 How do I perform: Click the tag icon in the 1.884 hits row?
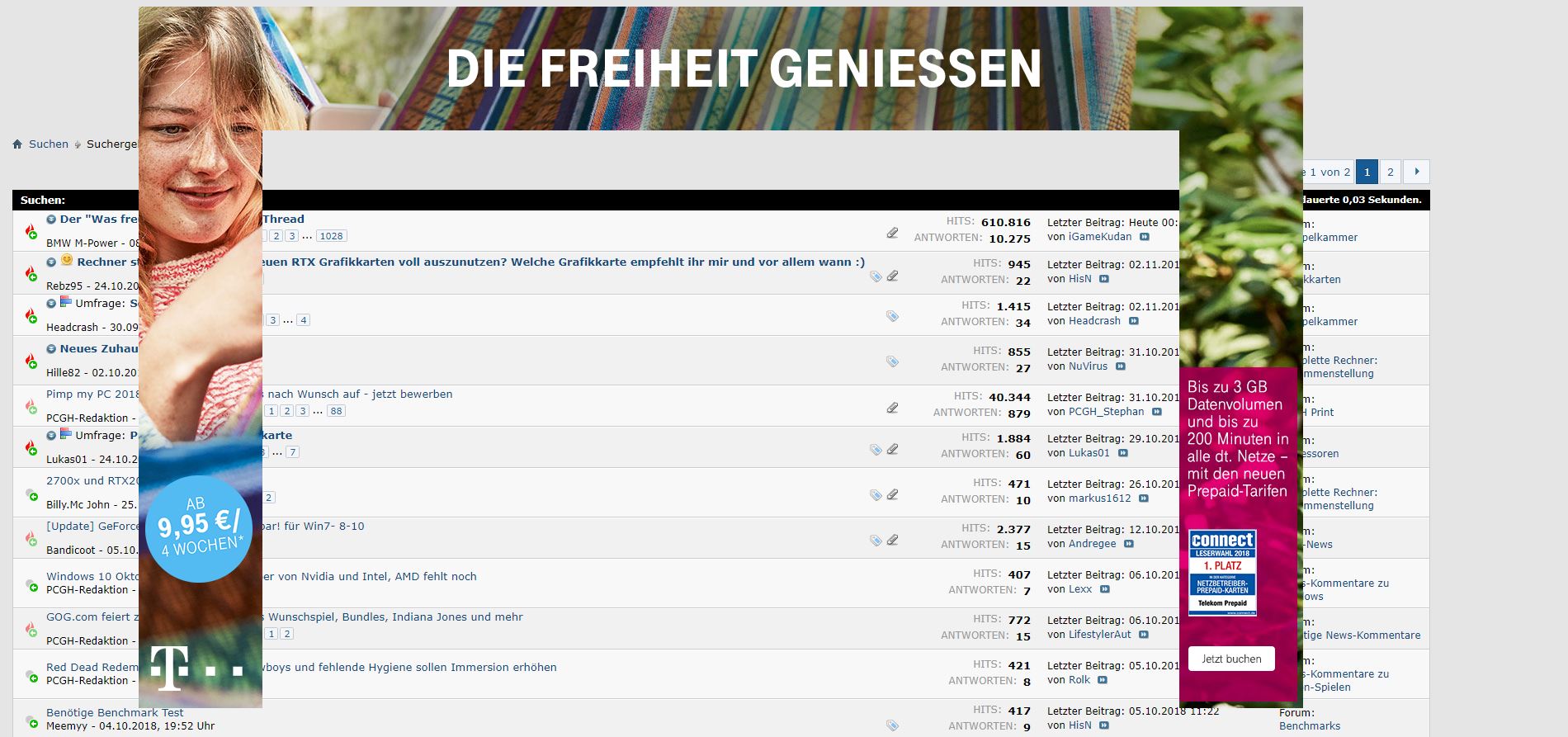pos(876,450)
